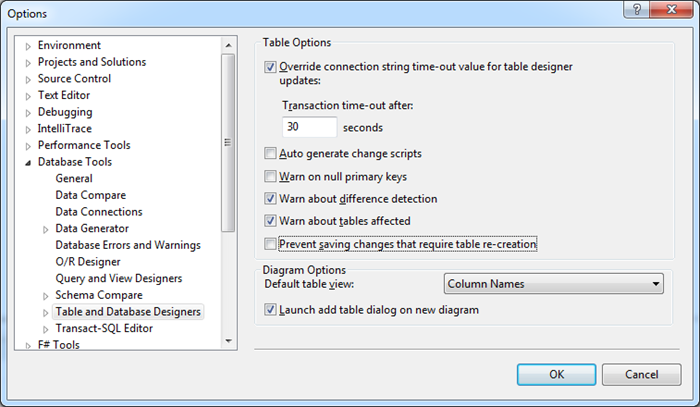Toggle Override connection string time-out checkbox
Screen dimensions: 700x407
pyautogui.click(x=270, y=67)
